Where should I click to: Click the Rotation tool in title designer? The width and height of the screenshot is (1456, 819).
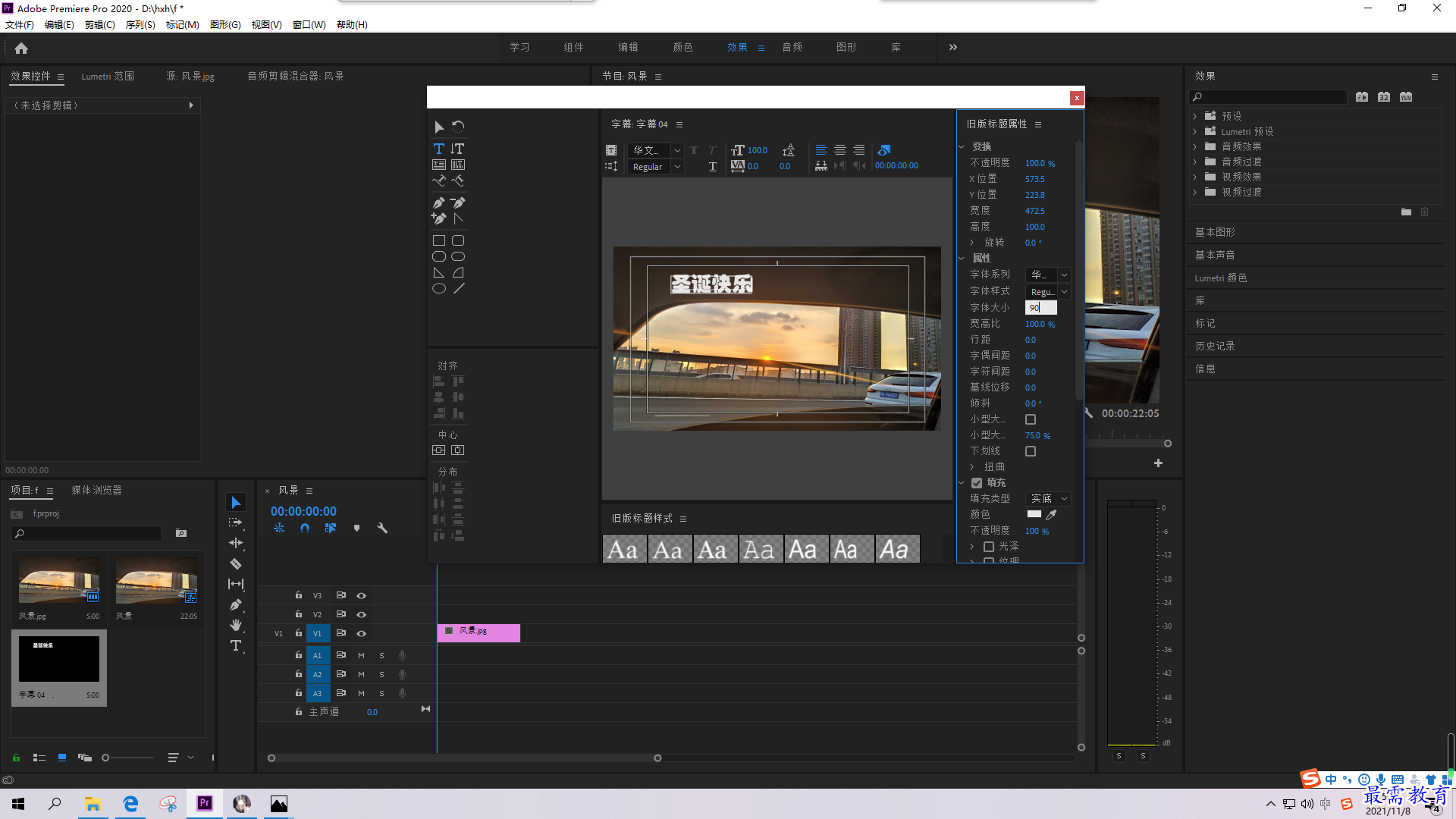[x=458, y=127]
